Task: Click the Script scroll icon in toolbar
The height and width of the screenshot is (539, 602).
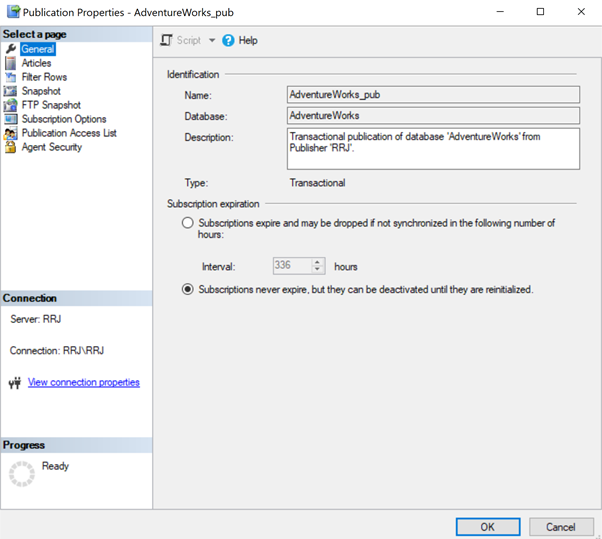Action: [x=166, y=40]
